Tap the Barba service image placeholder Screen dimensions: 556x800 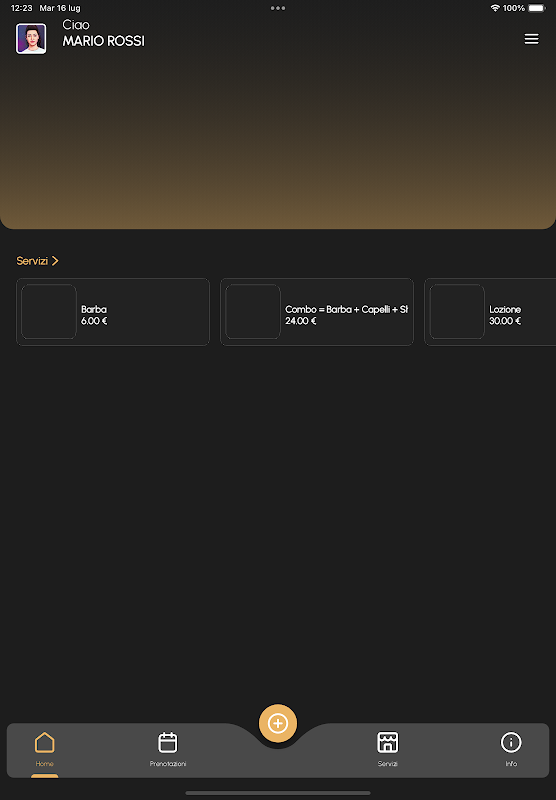(x=49, y=312)
